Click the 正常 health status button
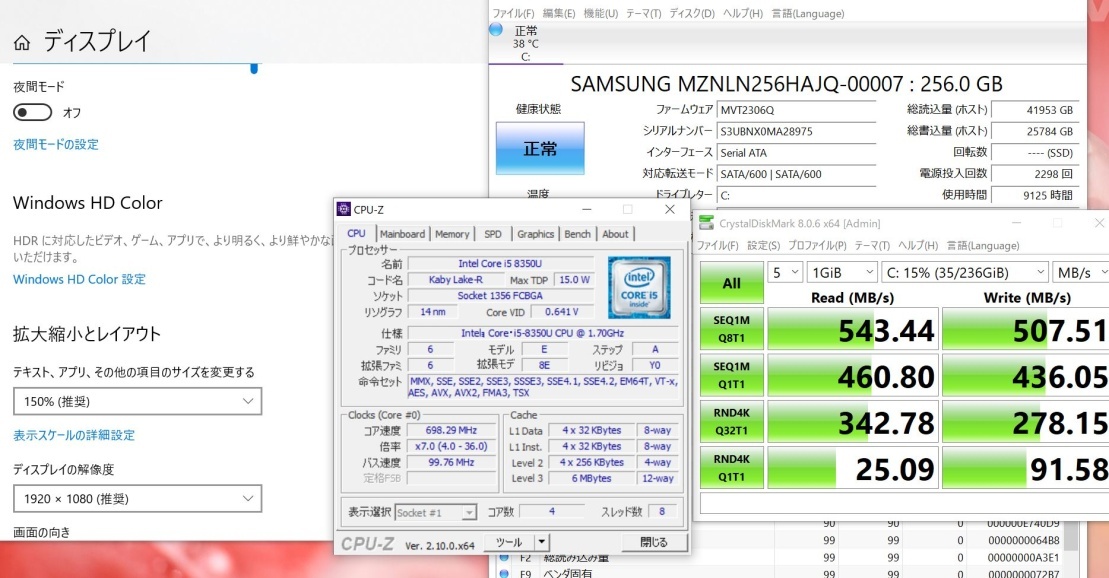 point(540,149)
